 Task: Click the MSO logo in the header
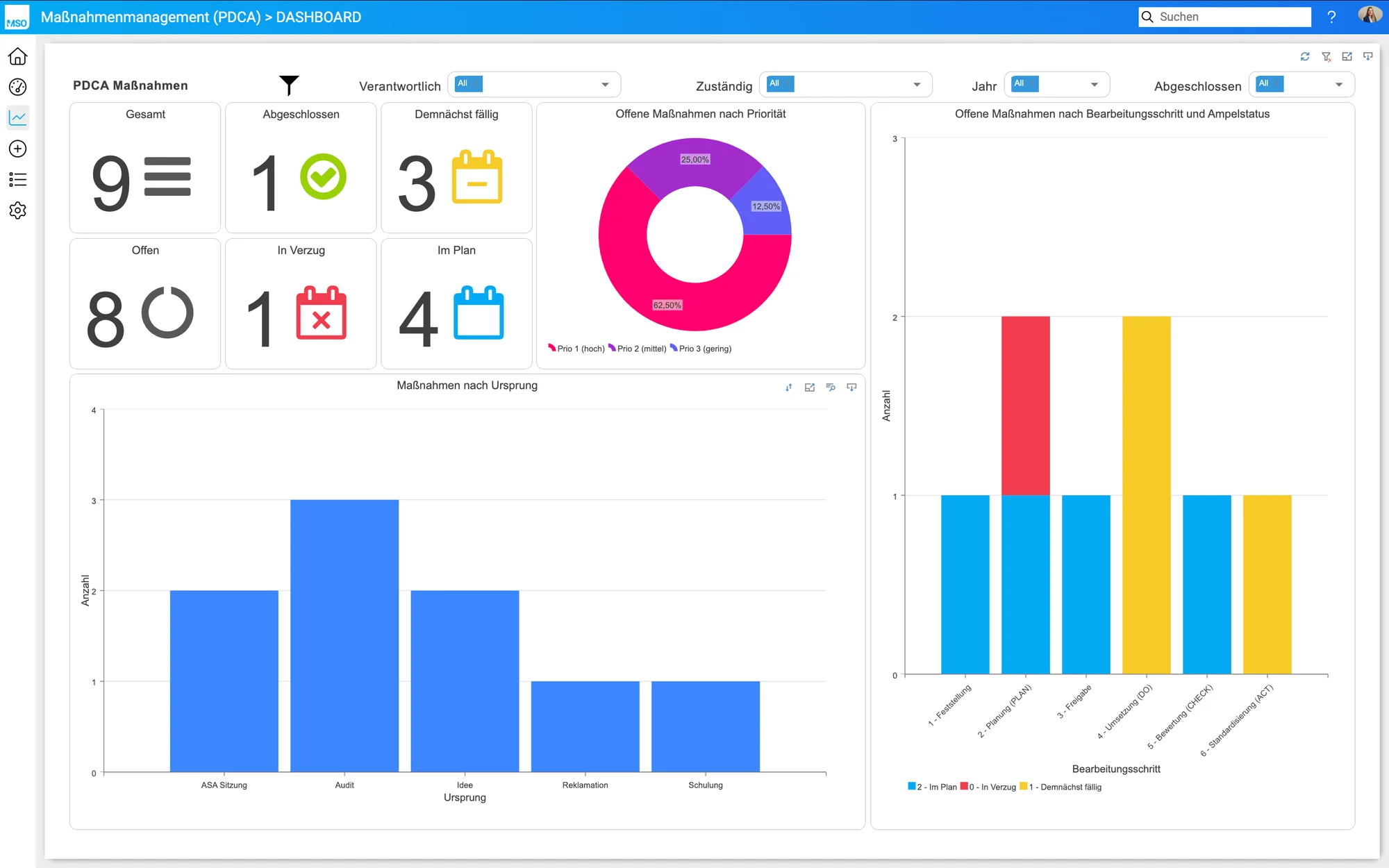[17, 17]
